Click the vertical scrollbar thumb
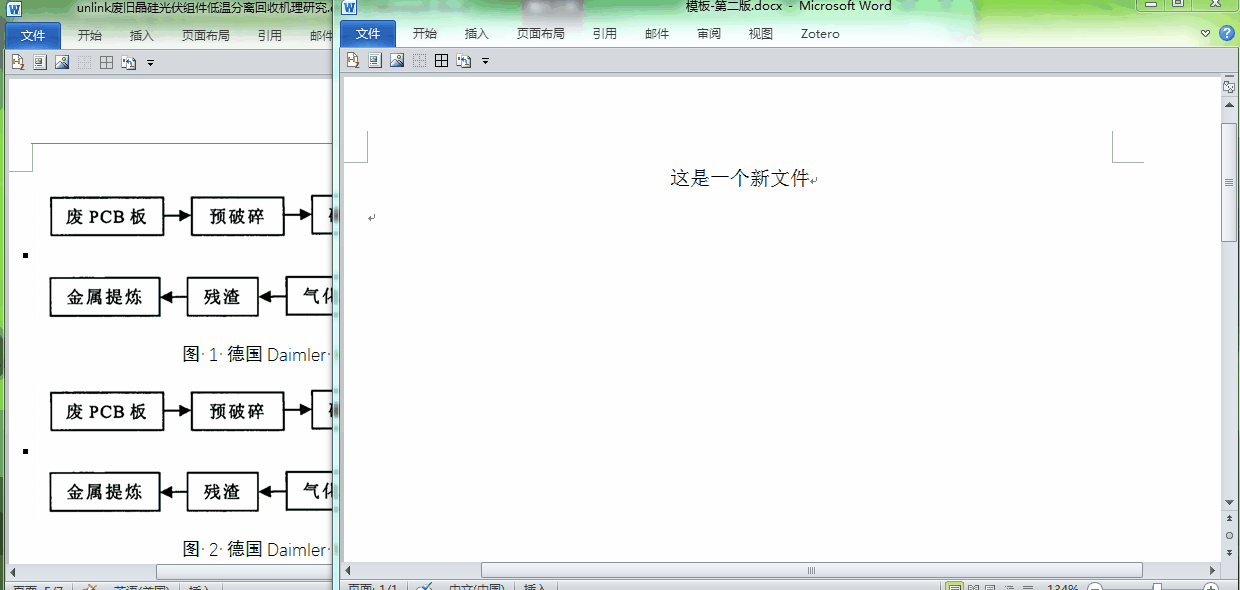 pos(1229,182)
